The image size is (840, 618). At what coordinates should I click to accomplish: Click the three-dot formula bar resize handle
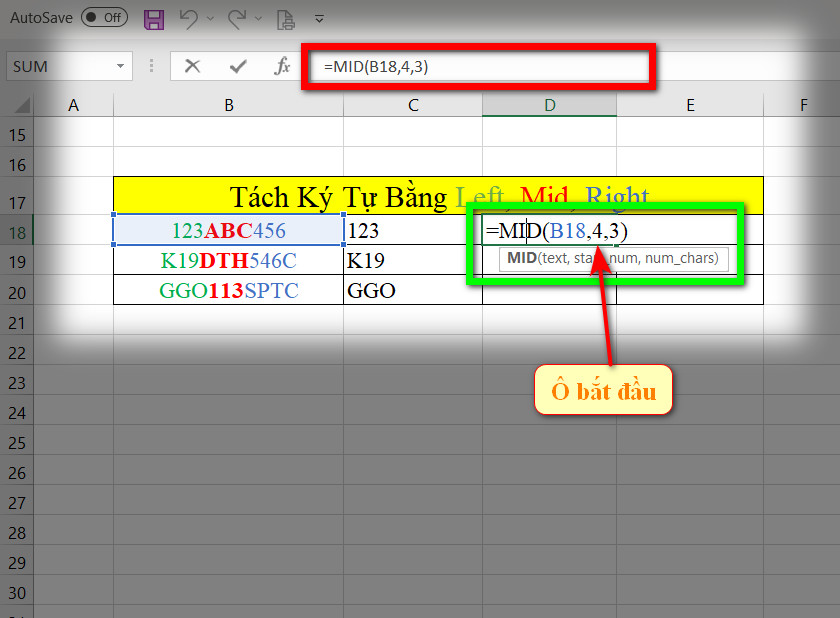(152, 66)
